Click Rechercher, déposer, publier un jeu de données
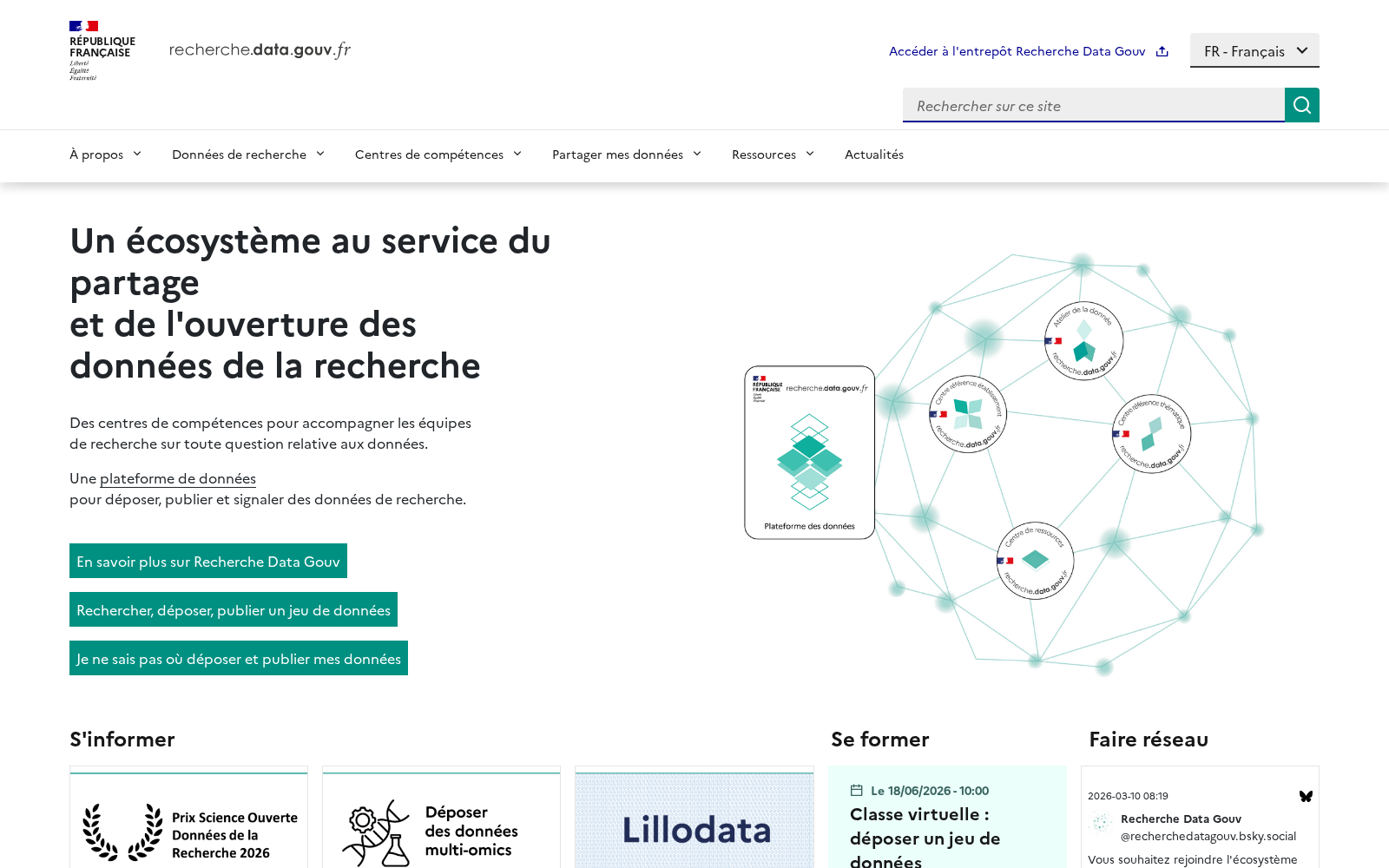 [x=234, y=609]
